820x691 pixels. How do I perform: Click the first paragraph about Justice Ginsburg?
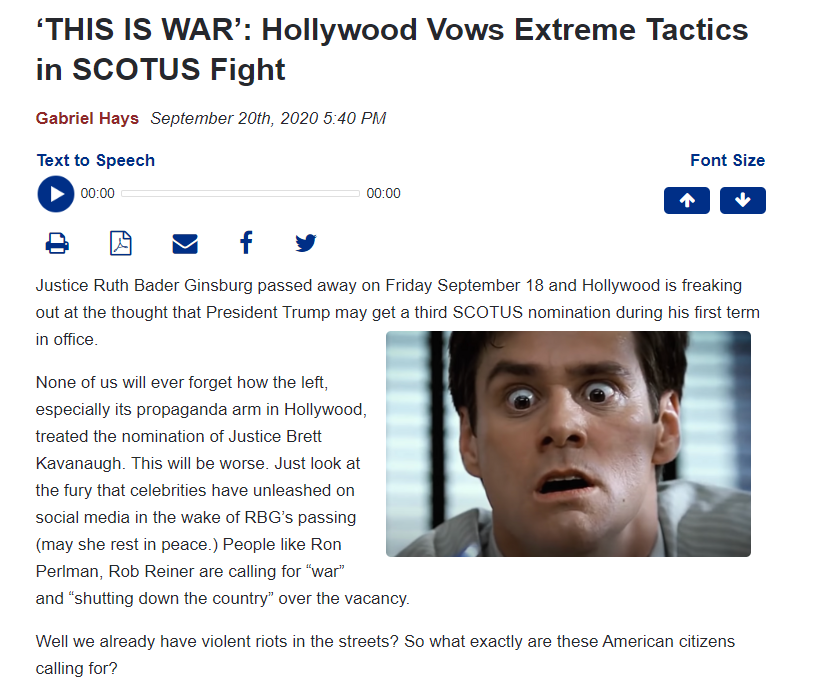tap(397, 312)
